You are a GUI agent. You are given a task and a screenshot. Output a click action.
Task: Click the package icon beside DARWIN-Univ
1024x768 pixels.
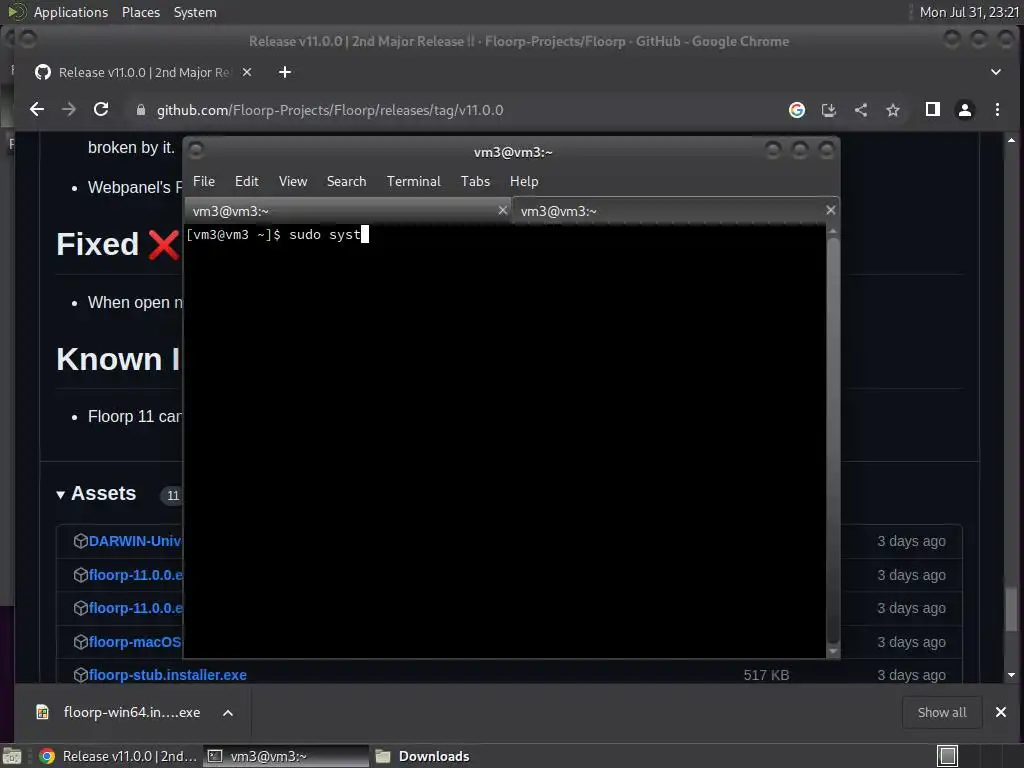[x=80, y=541]
